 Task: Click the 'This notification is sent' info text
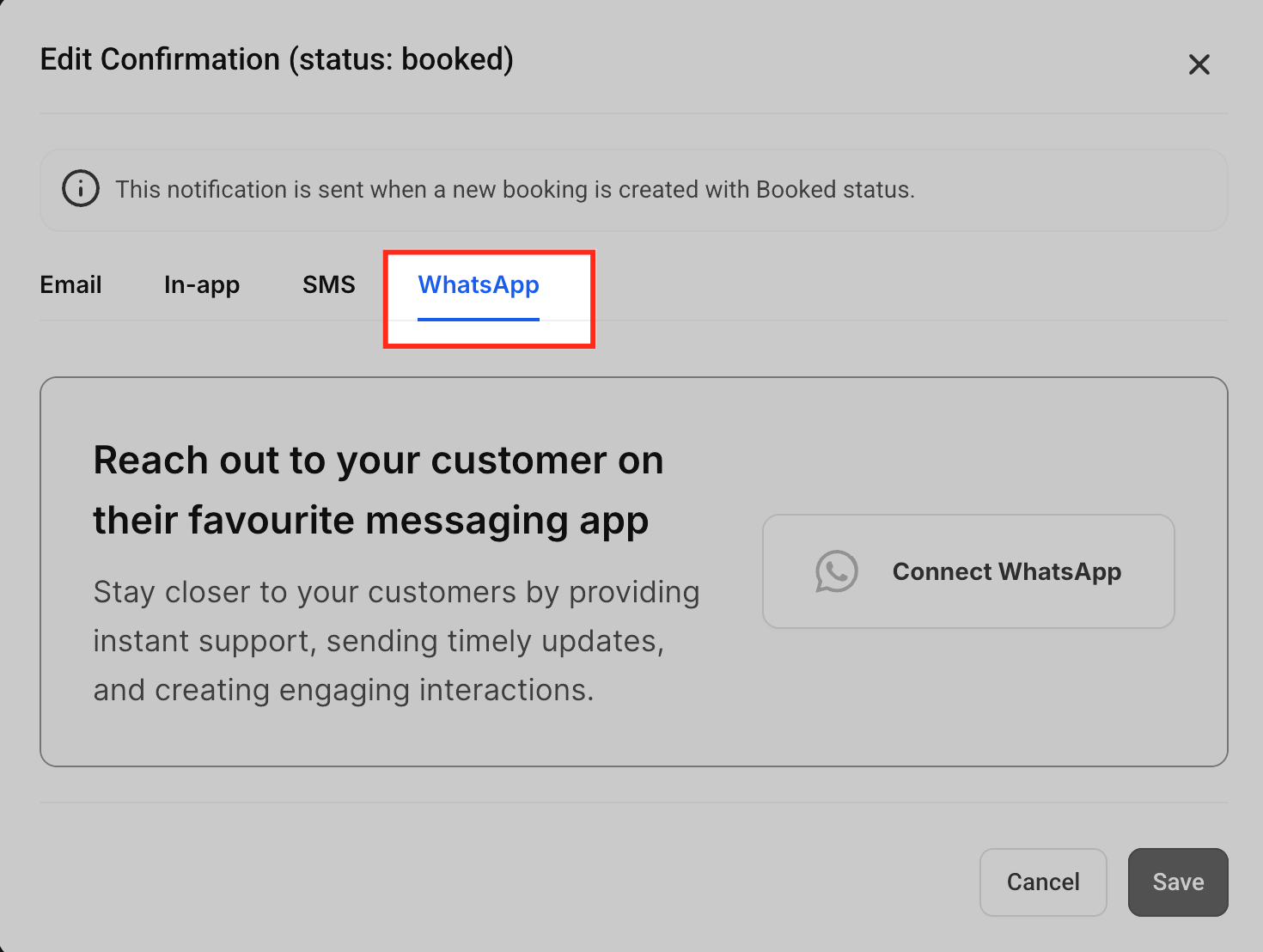516,189
